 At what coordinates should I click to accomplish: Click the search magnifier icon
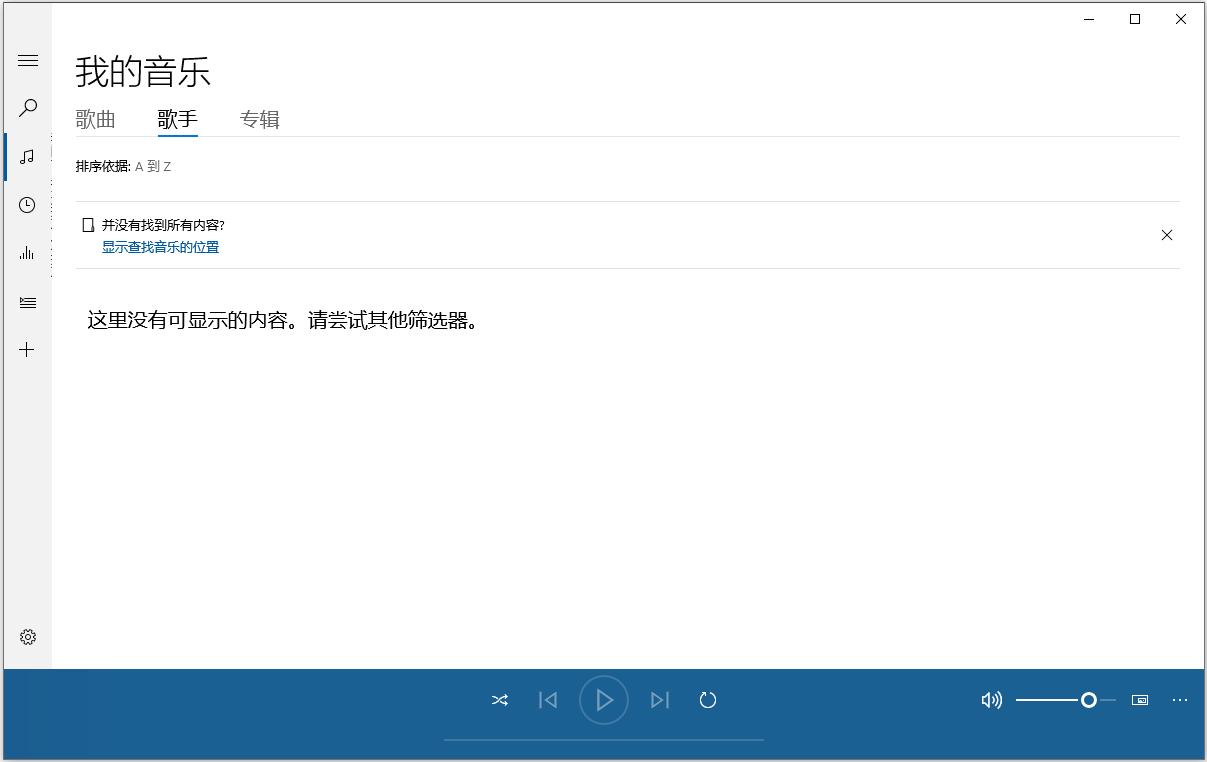point(28,108)
